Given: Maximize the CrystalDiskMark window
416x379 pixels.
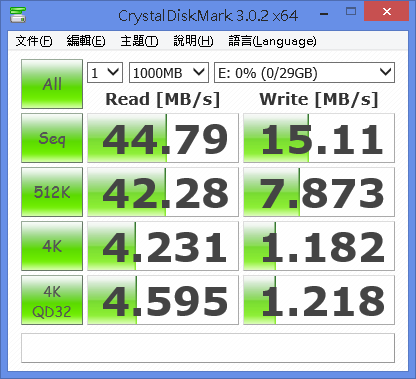Looking at the screenshot, I should pyautogui.click(x=351, y=12).
